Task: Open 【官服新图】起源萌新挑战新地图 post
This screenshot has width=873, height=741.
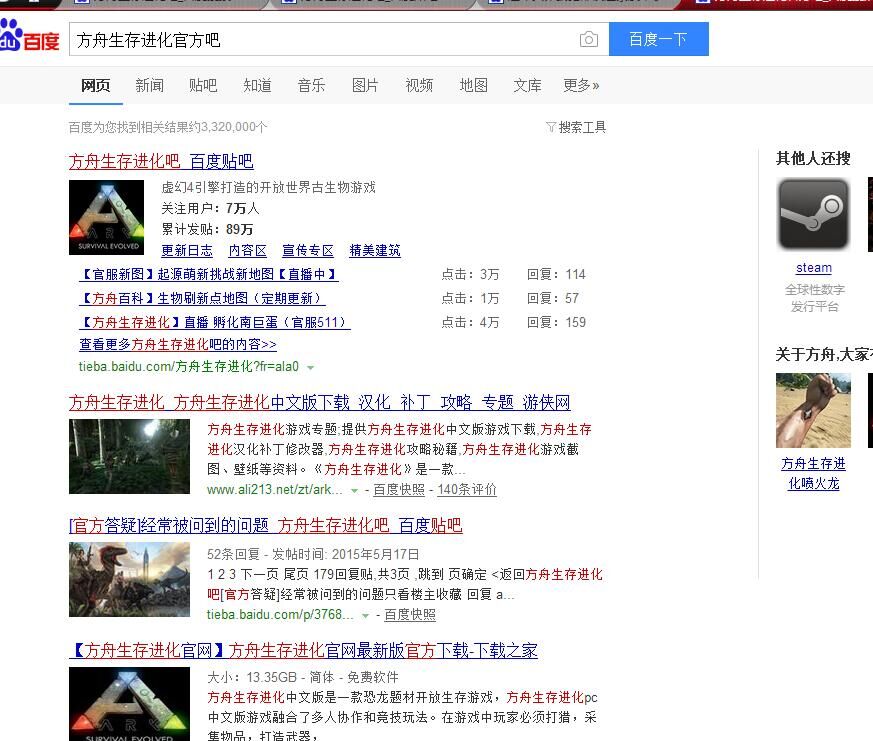Action: point(209,274)
